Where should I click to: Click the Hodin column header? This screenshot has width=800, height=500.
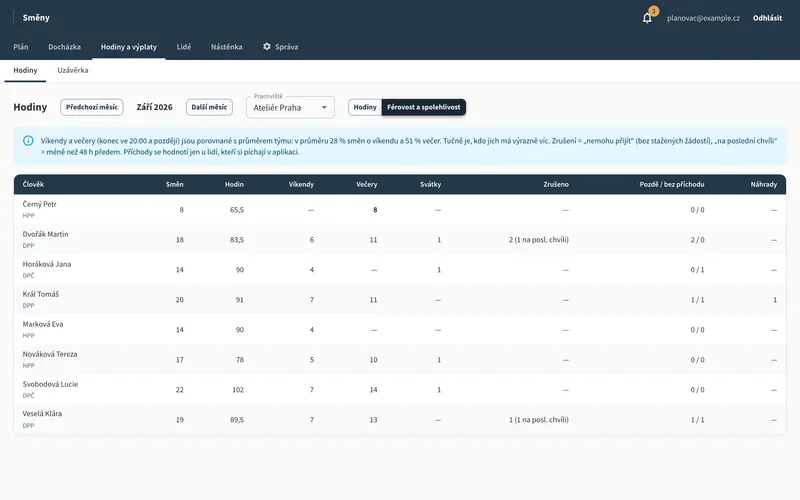234,184
